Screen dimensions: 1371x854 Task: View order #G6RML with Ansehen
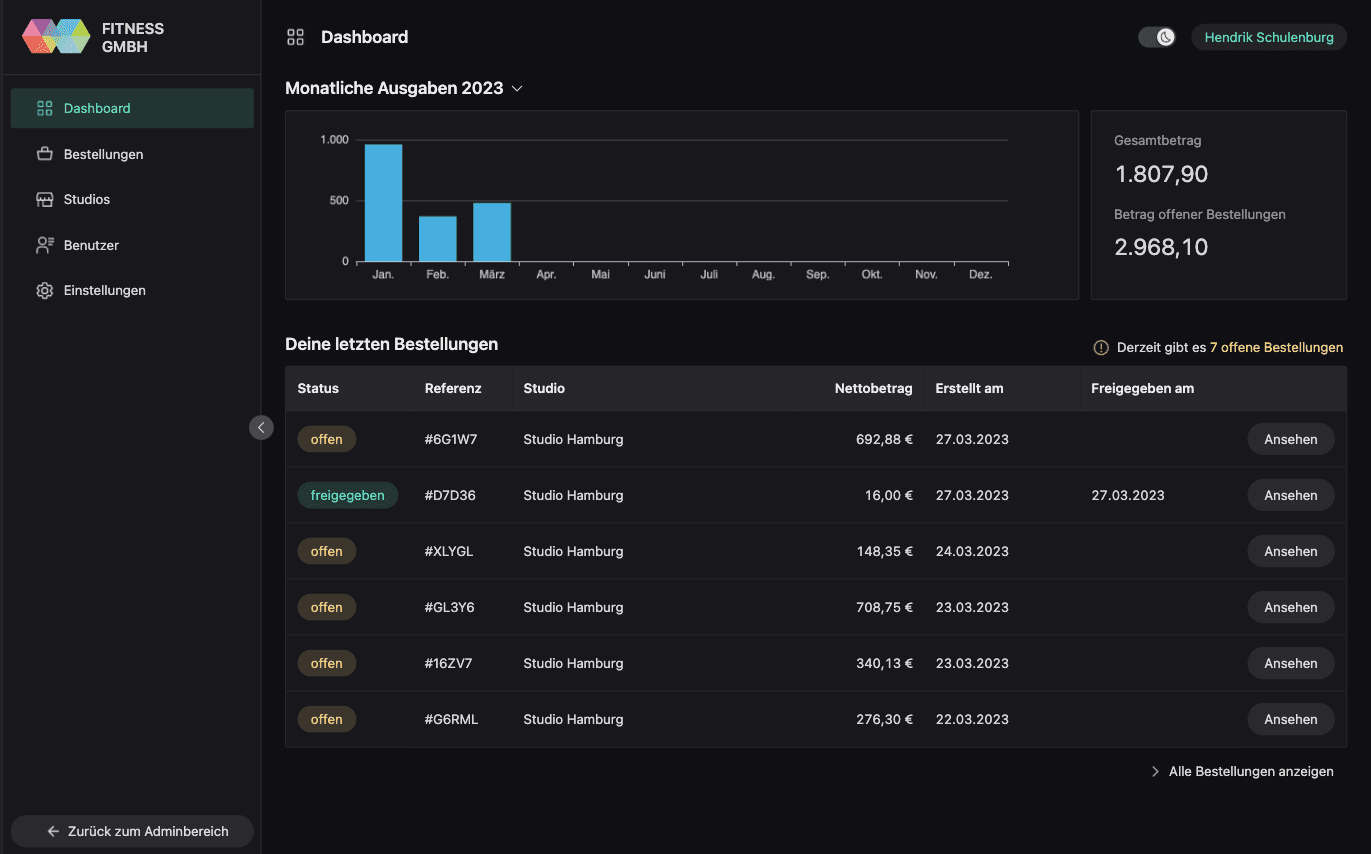[1291, 719]
